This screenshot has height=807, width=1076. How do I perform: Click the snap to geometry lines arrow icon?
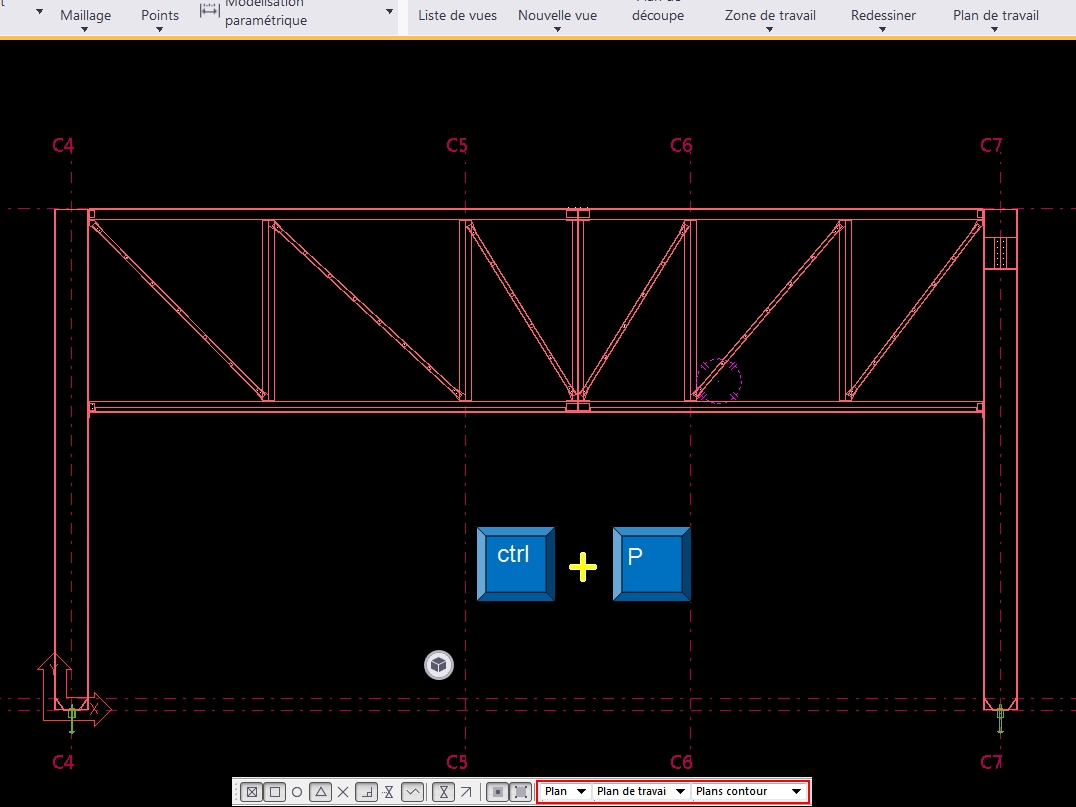(467, 792)
